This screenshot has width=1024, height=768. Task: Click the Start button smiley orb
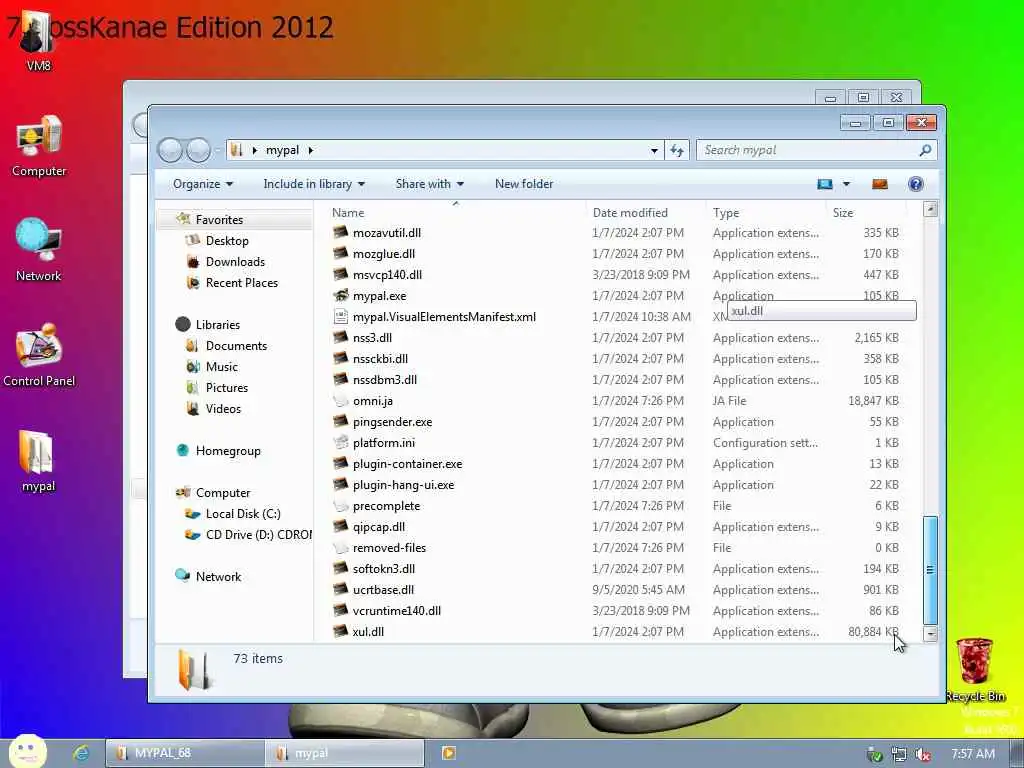tap(27, 751)
